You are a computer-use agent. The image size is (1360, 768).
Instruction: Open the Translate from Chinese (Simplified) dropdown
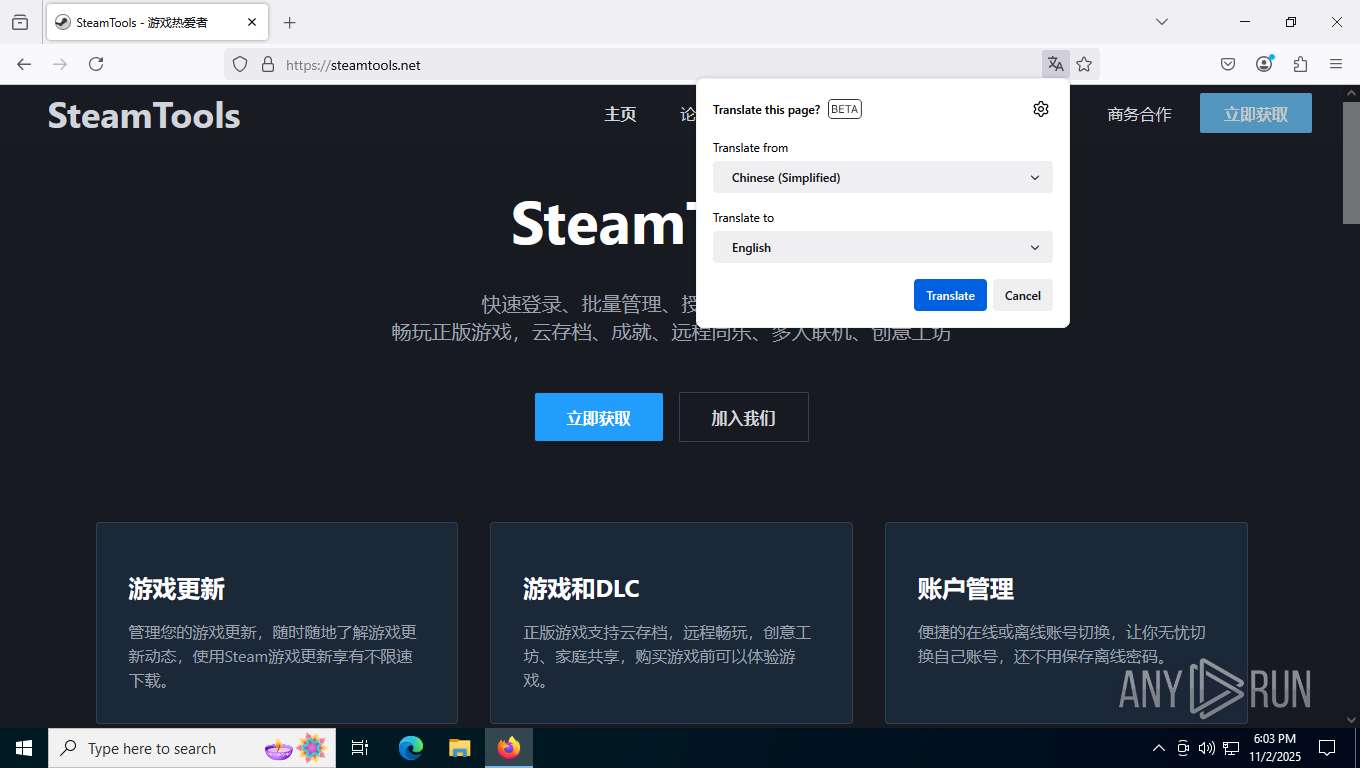[x=883, y=177]
